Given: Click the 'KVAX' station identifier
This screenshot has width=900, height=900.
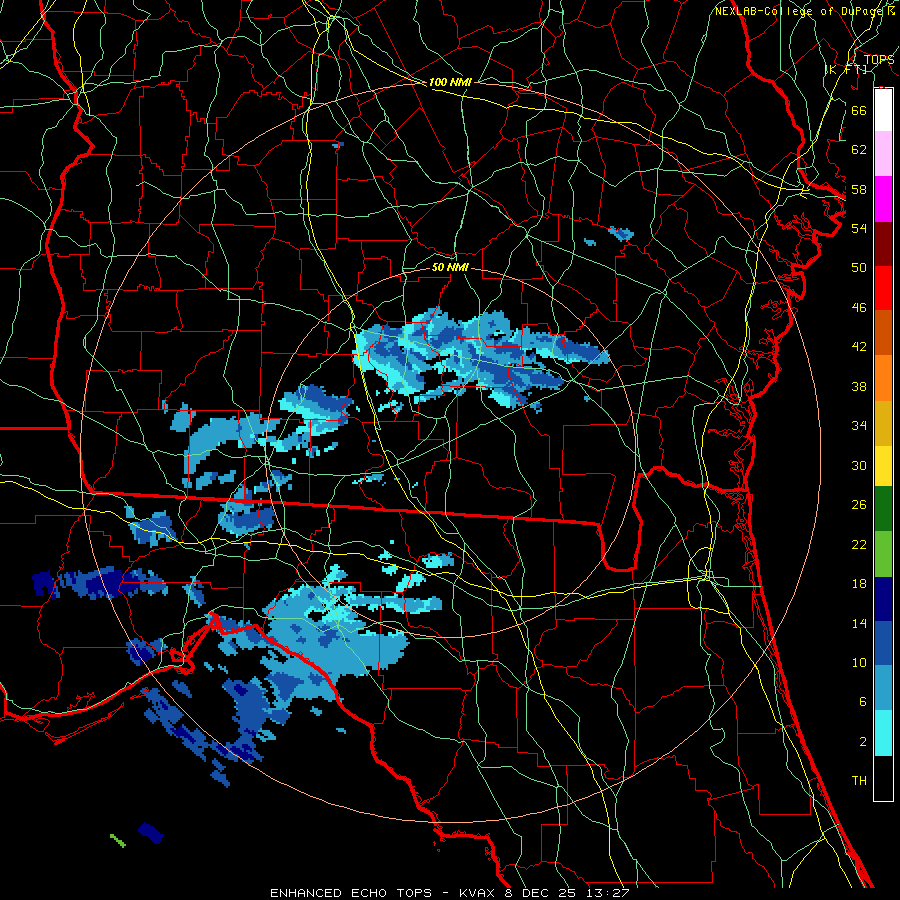Looking at the screenshot, I should [x=478, y=893].
